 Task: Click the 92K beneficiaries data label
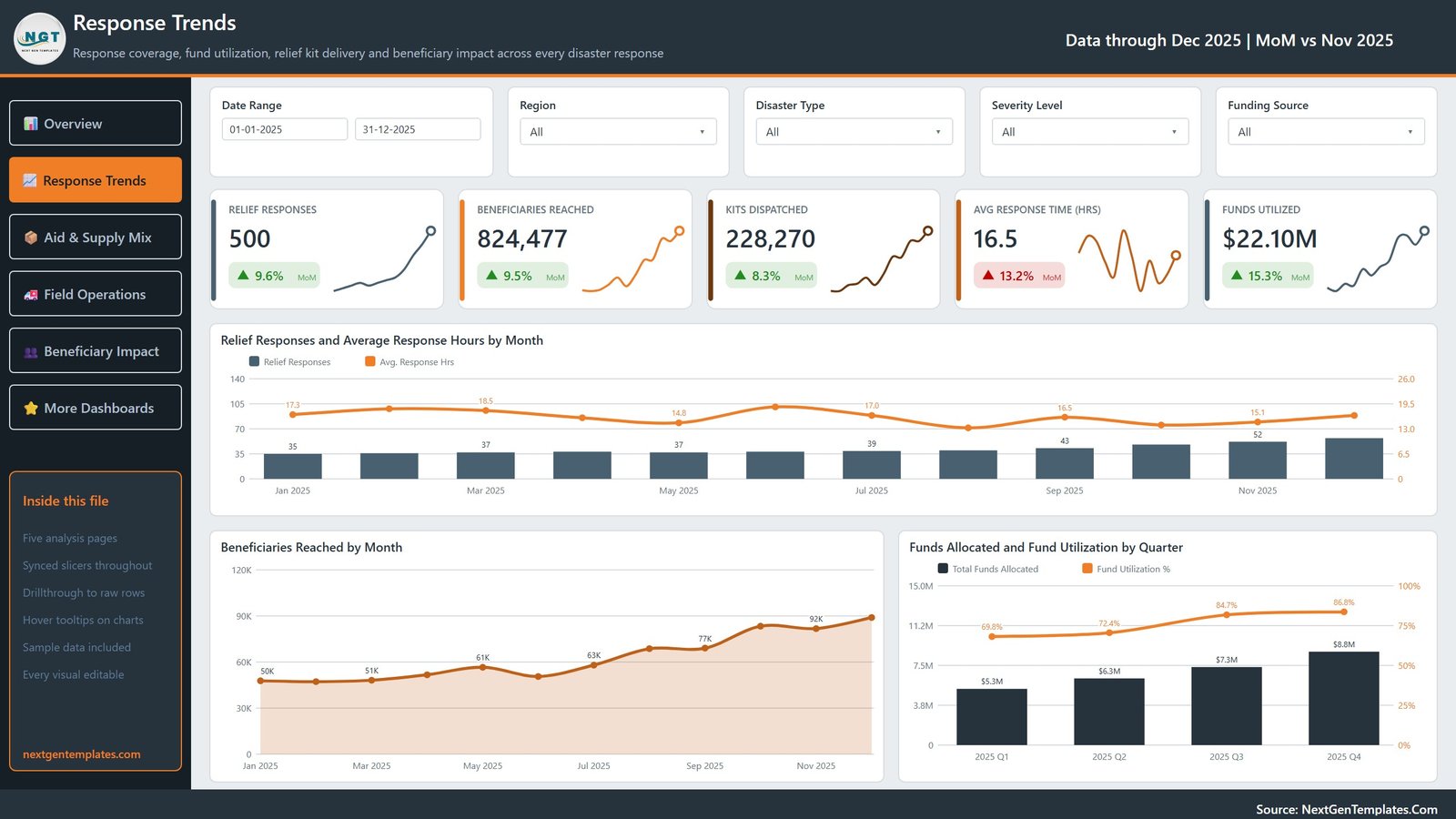816,619
